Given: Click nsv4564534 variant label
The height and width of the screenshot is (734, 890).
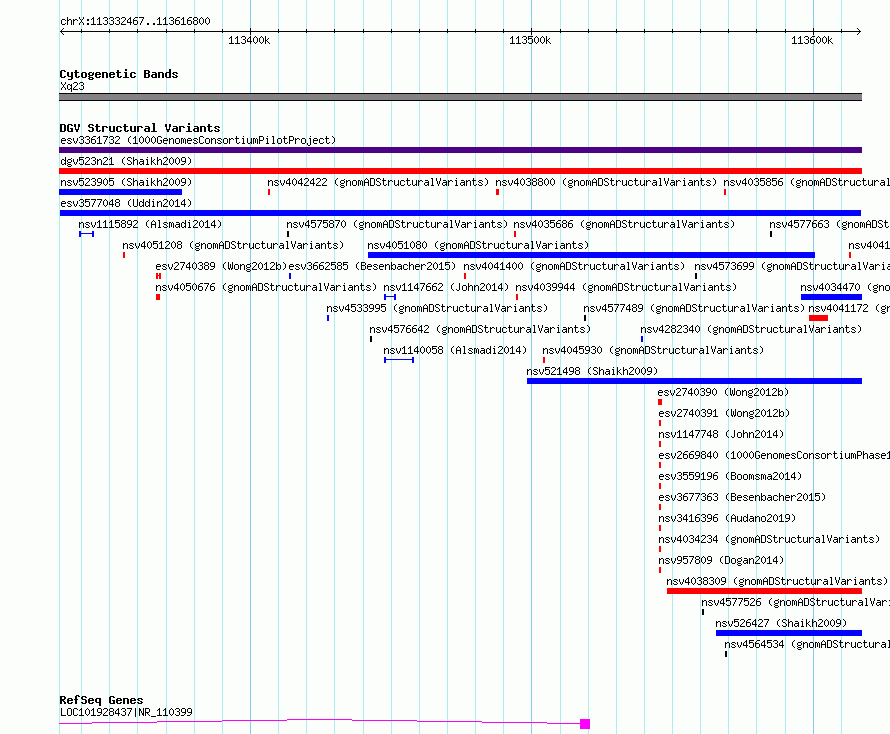Looking at the screenshot, I should (x=807, y=644).
